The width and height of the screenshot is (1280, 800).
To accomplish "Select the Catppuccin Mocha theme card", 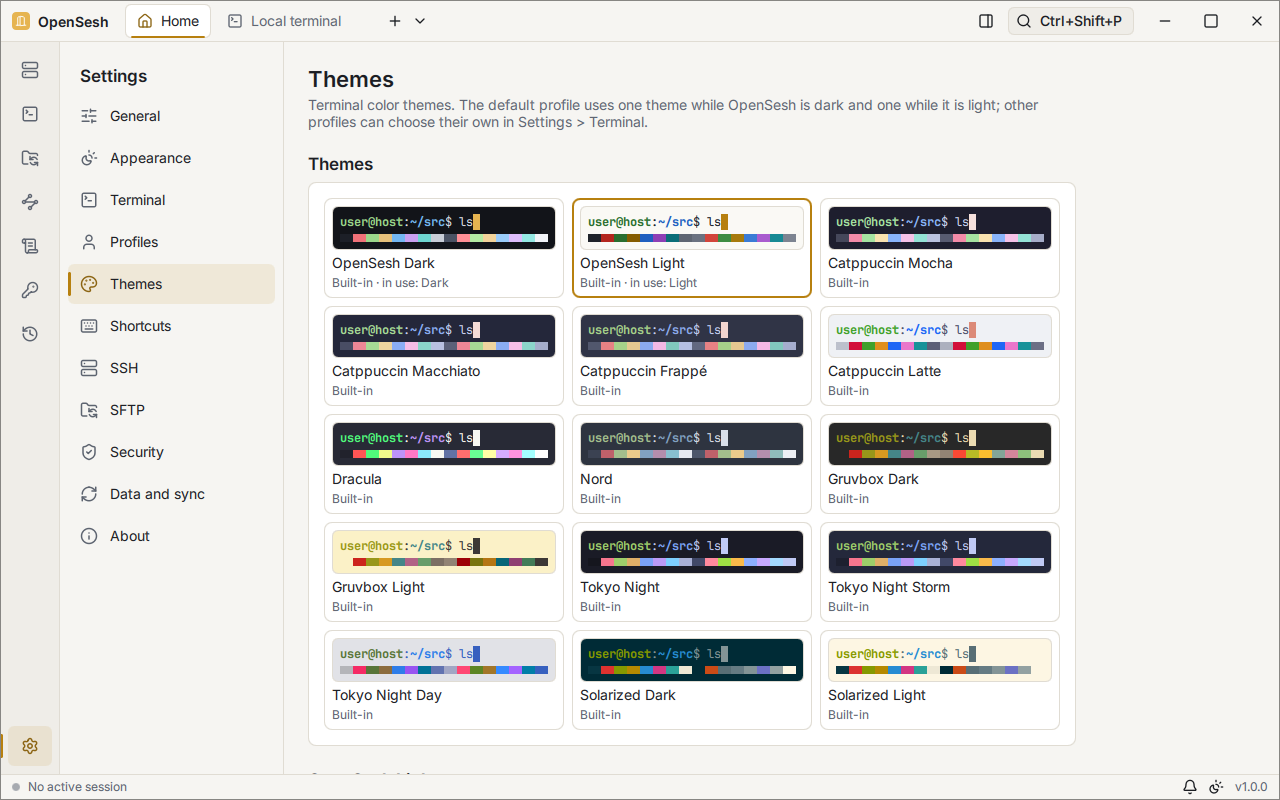I will [940, 248].
